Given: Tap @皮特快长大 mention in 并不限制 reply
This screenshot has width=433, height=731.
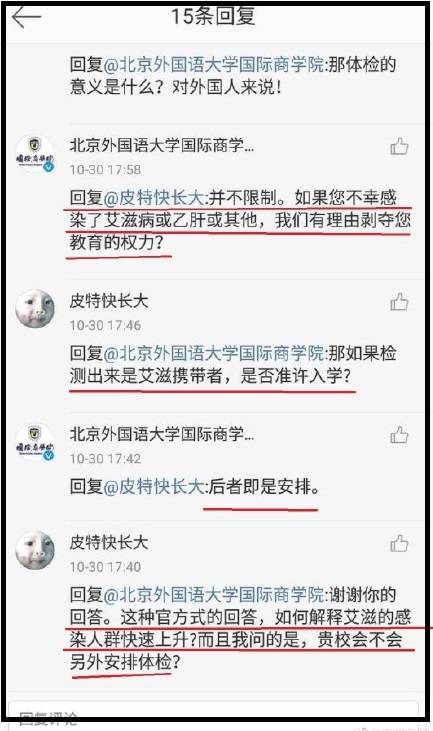Looking at the screenshot, I should click(x=153, y=198).
